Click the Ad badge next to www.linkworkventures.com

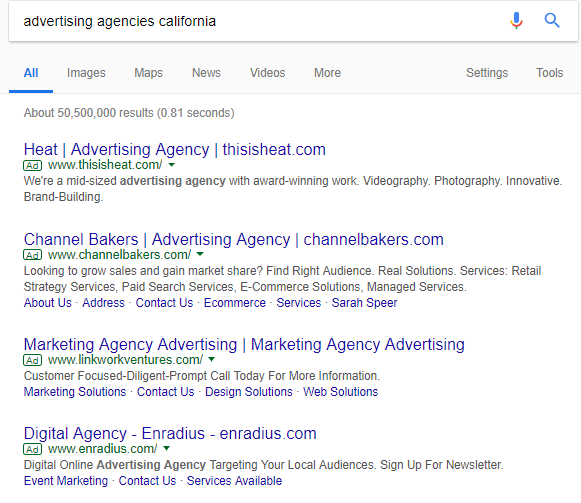[x=33, y=360]
